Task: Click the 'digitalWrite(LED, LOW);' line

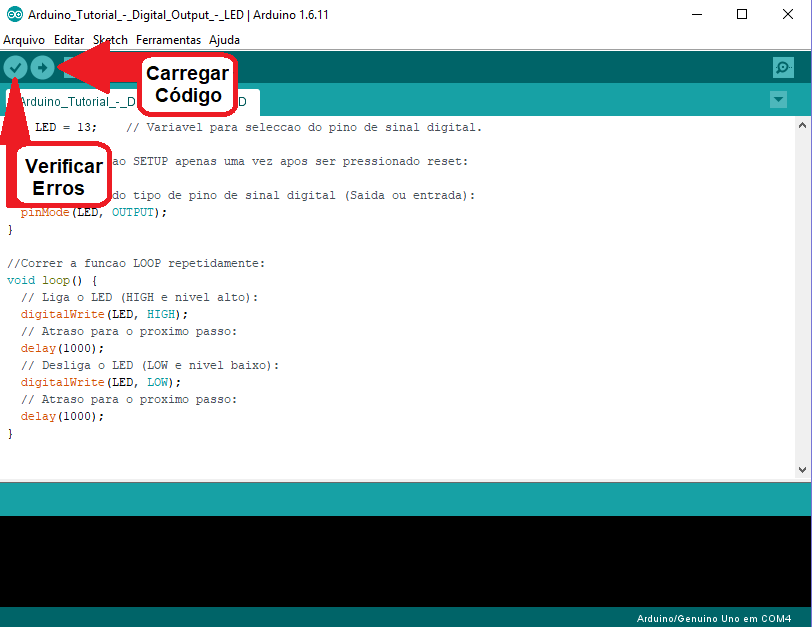Action: coord(101,383)
